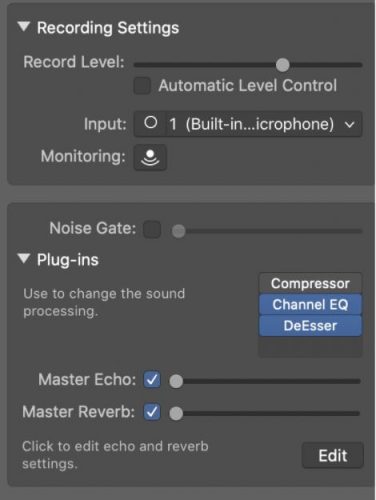The height and width of the screenshot is (500, 376).
Task: Enable Automatic Level Control checkbox
Action: (142, 86)
